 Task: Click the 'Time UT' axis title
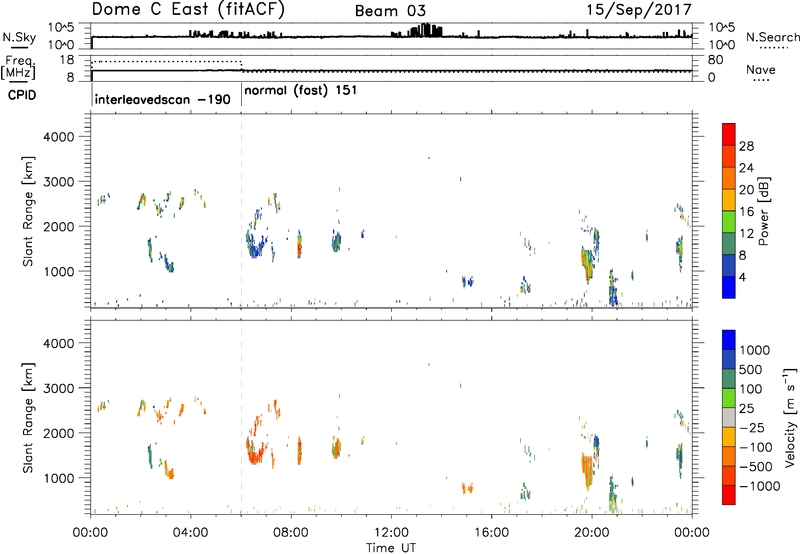[x=391, y=548]
